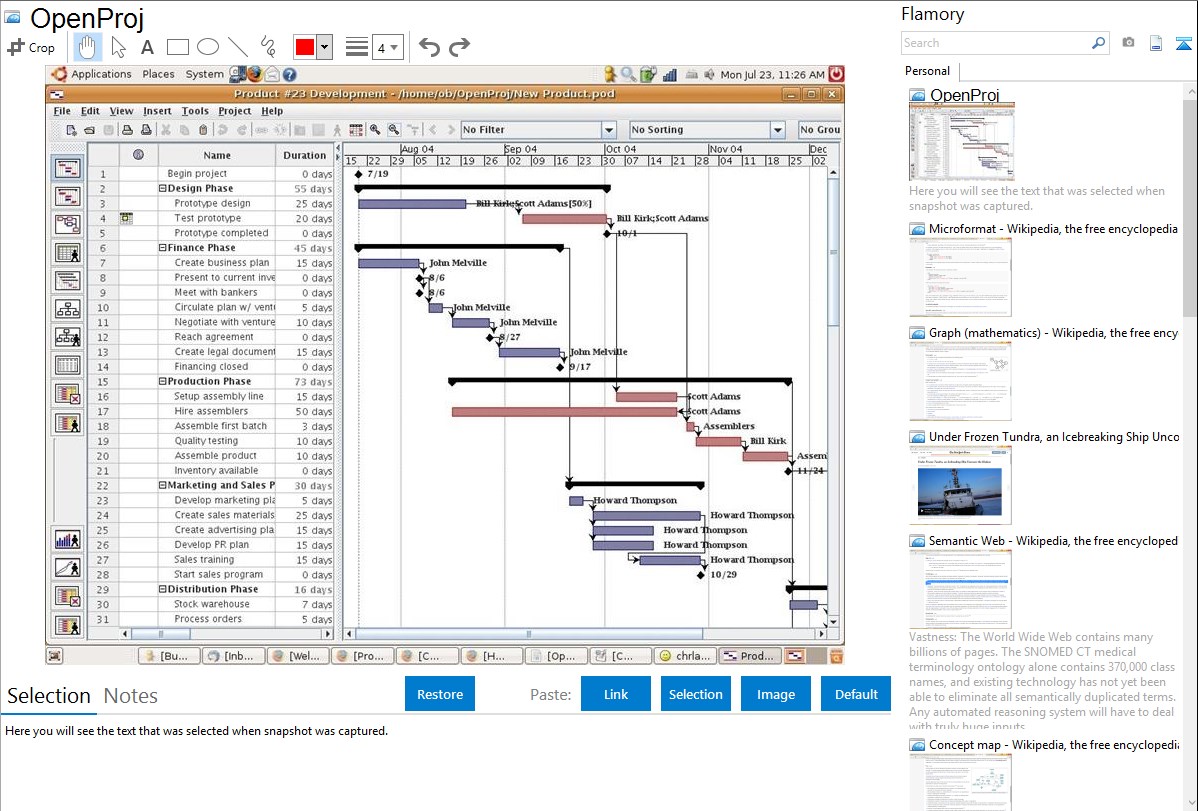Activate the hand pan tool
The height and width of the screenshot is (811, 1198).
point(87,47)
